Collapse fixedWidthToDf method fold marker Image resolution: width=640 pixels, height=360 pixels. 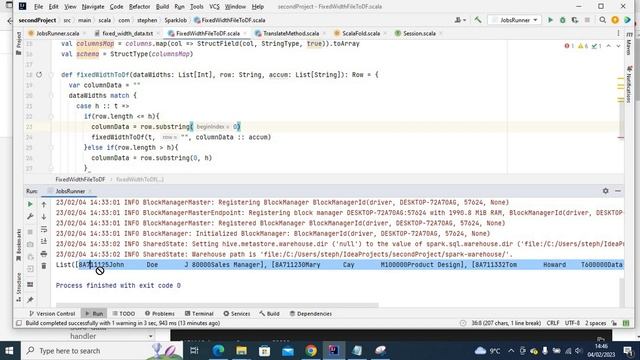click(51, 75)
